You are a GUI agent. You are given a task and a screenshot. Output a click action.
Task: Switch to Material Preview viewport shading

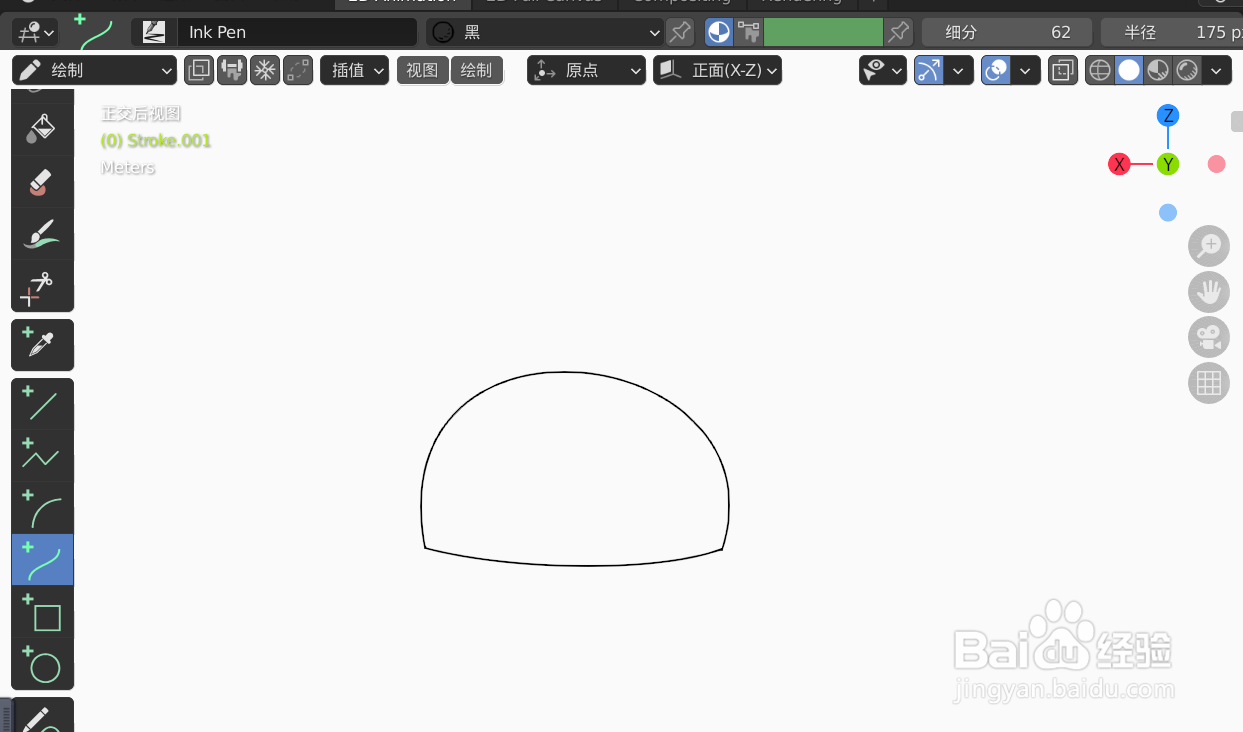[1158, 70]
